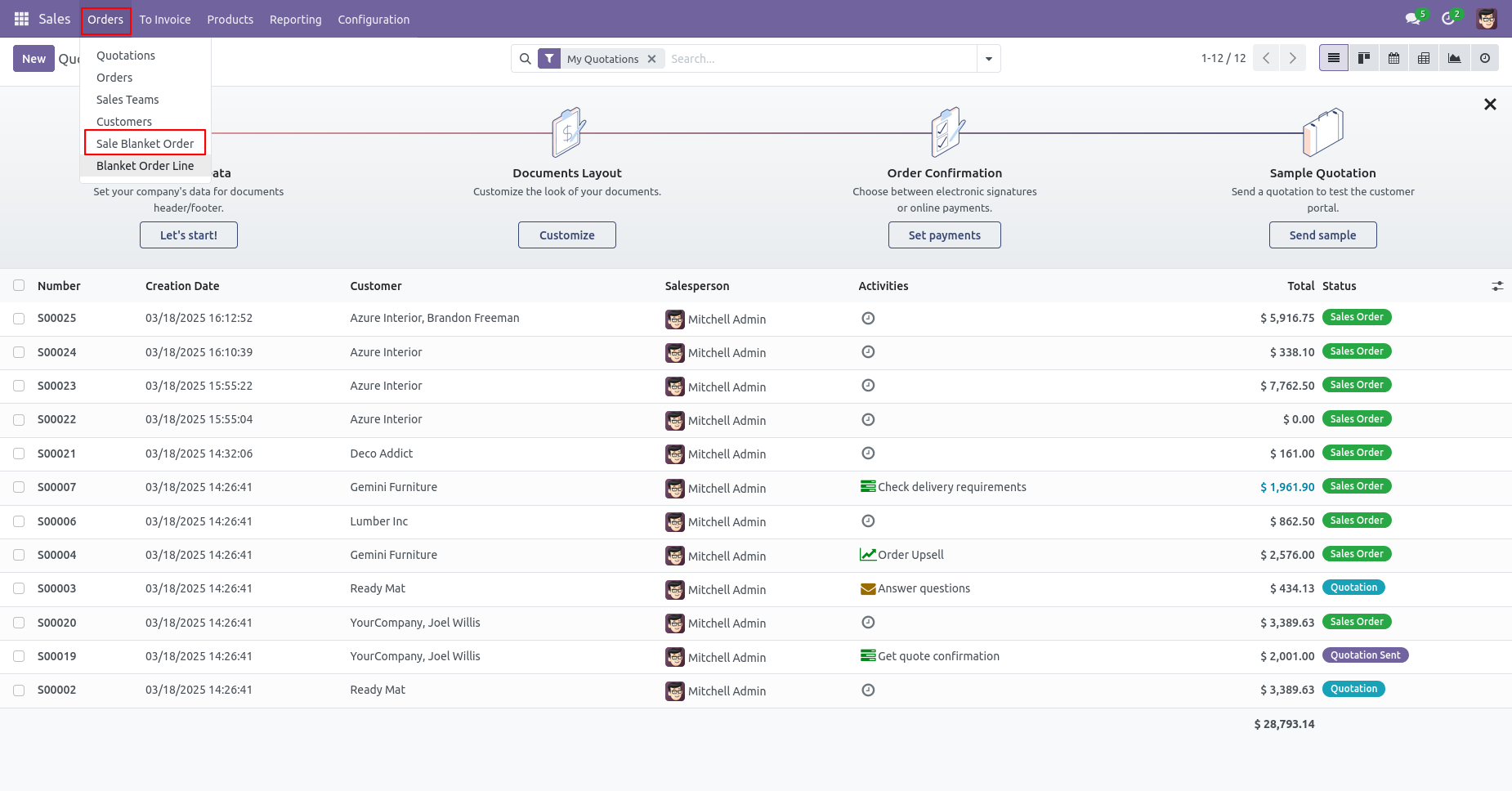Select checkbox for order S00024

pos(19,352)
